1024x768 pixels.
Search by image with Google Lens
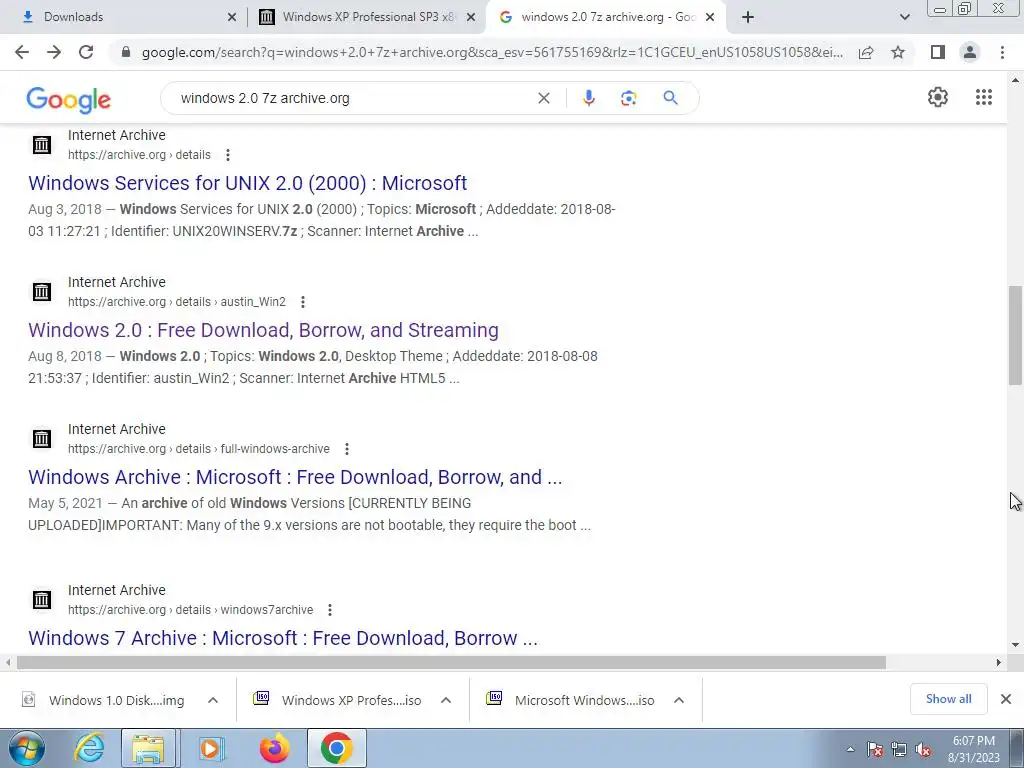pos(628,98)
